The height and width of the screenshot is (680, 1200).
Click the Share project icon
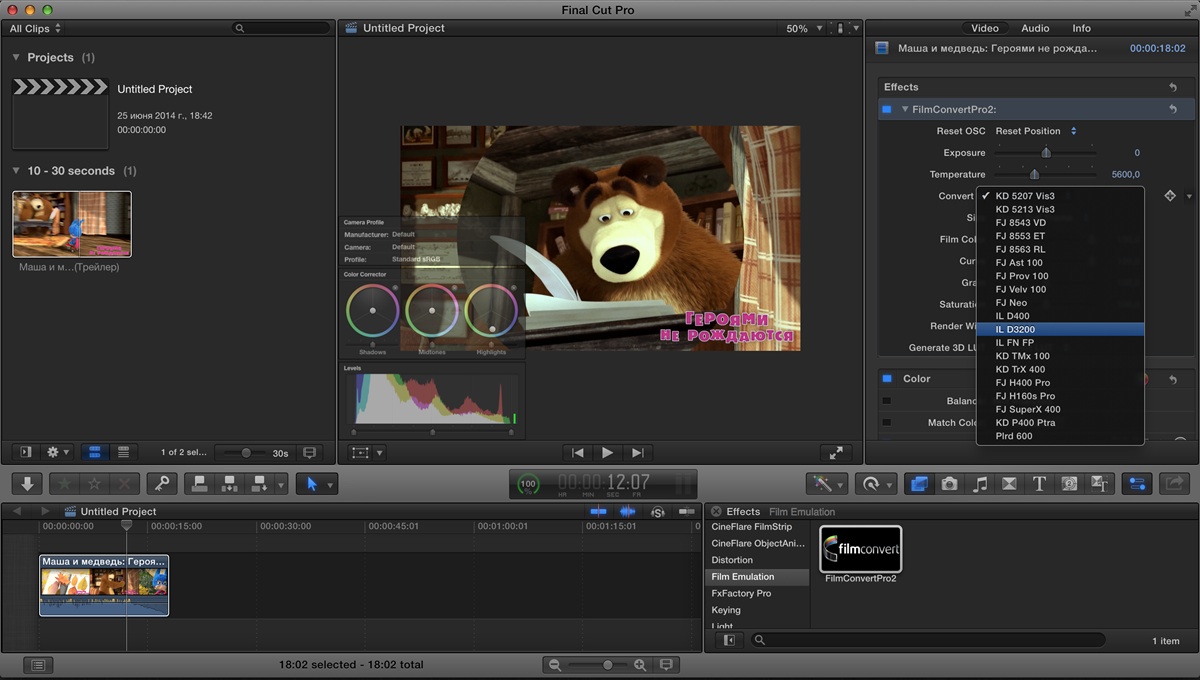coord(1175,484)
